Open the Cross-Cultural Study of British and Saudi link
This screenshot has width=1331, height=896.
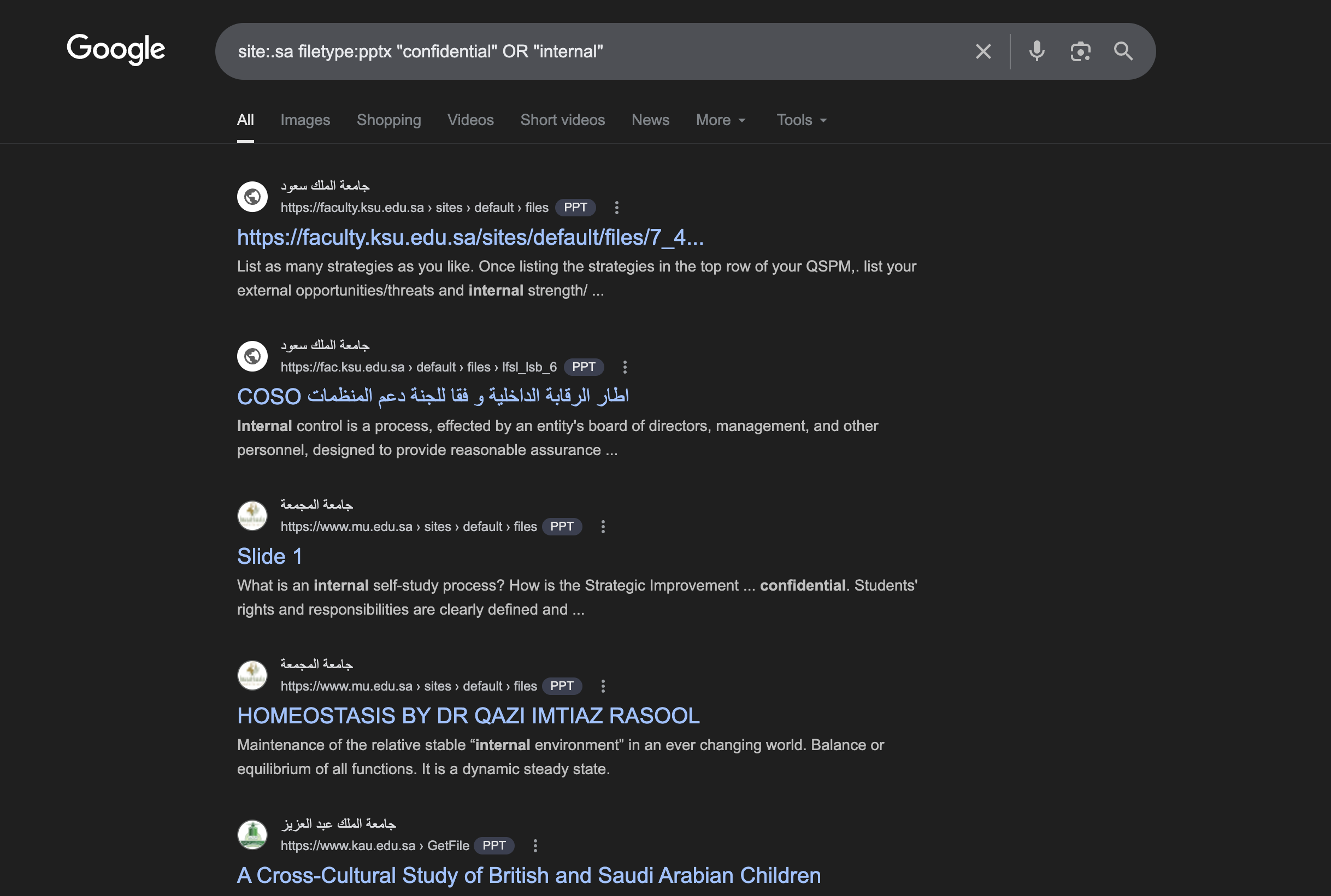[528, 875]
